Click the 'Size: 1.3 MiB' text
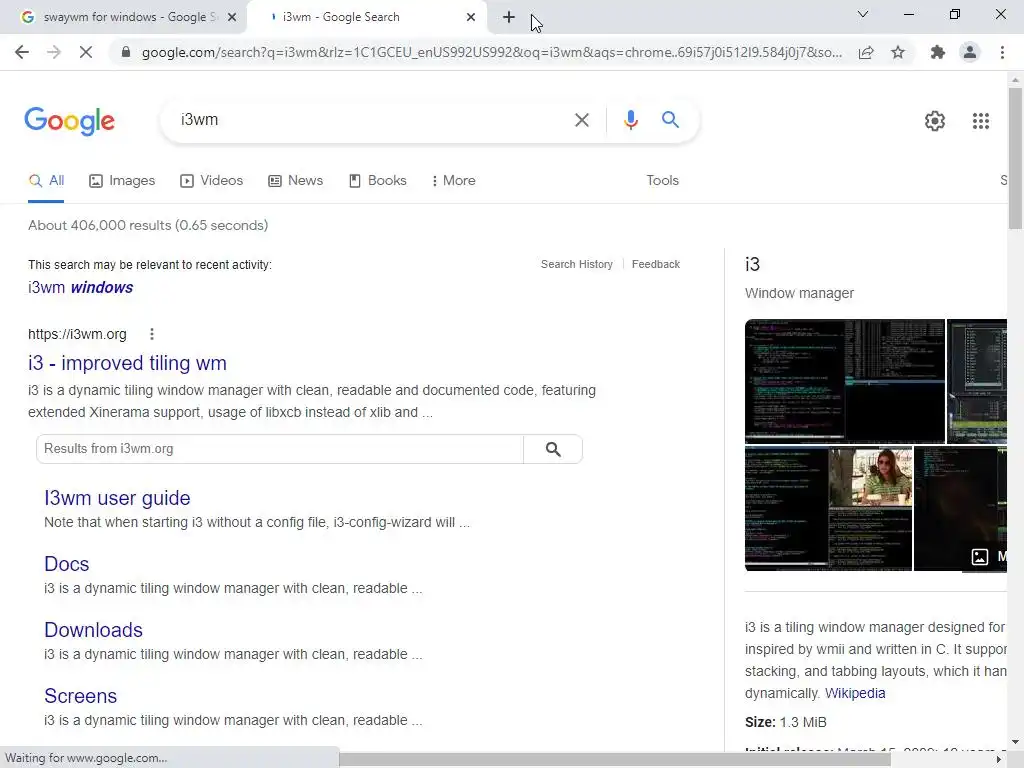Screen dimensions: 1024x768 point(786,722)
